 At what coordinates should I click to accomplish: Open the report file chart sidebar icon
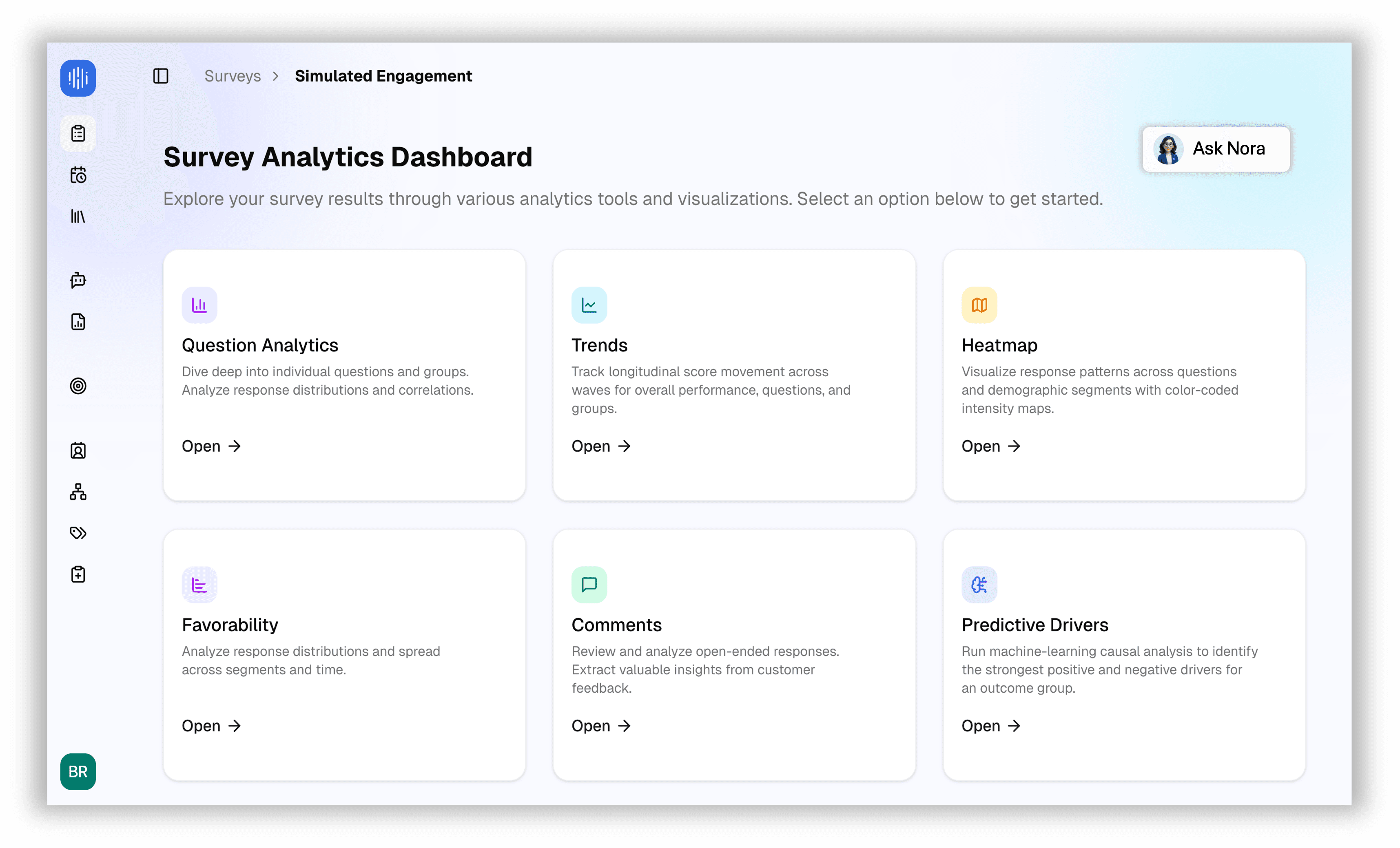[x=78, y=322]
